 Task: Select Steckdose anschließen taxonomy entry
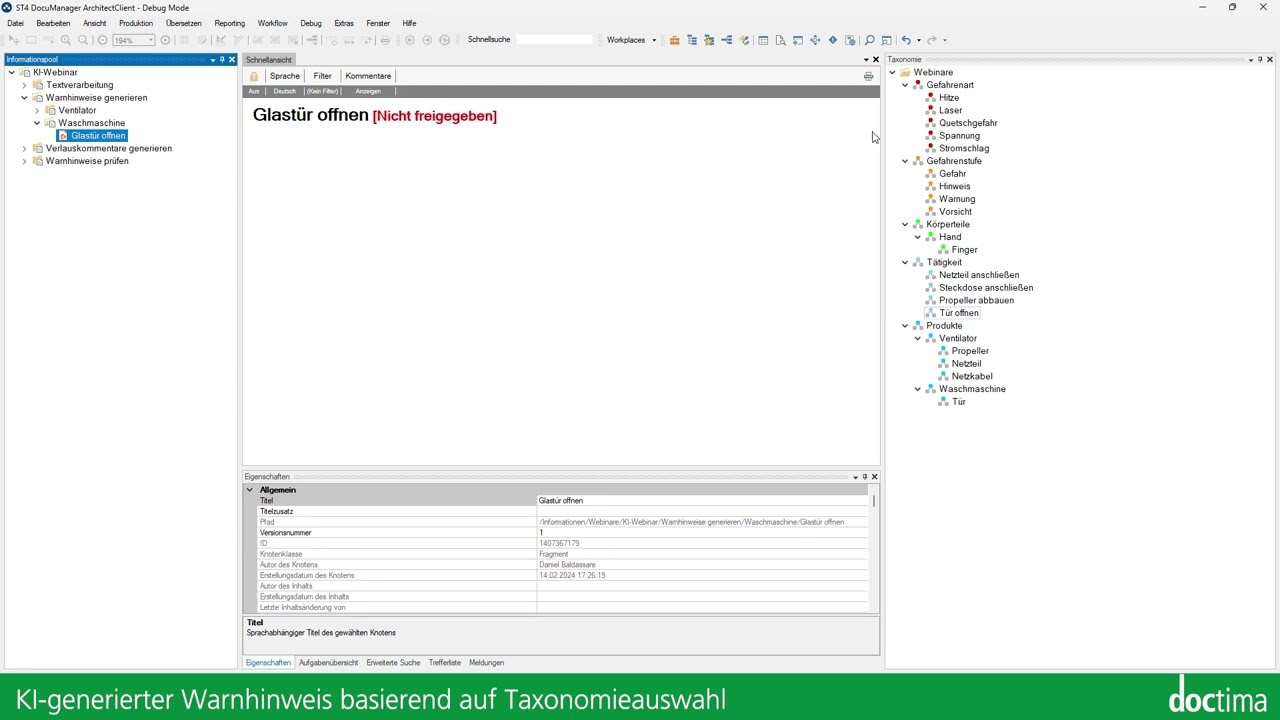pos(986,288)
